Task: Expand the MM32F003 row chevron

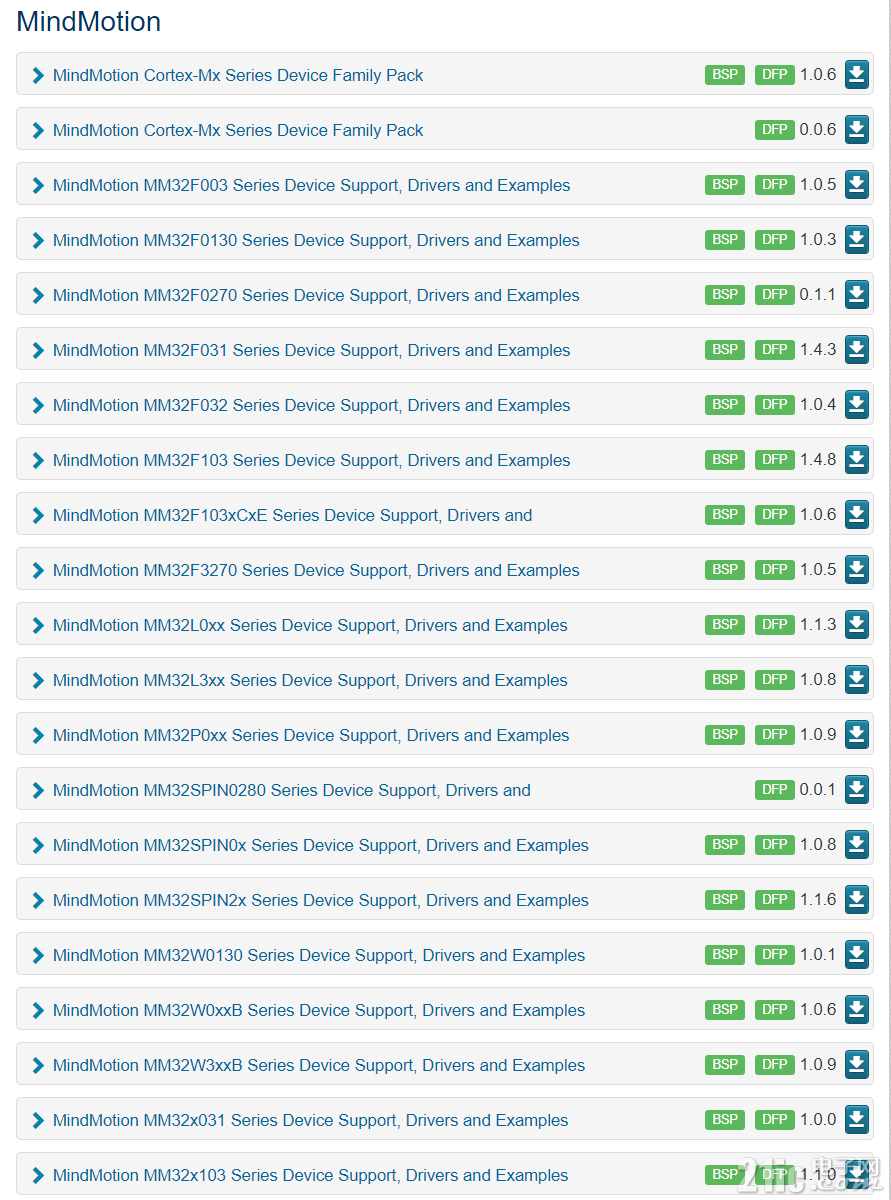Action: 38,185
